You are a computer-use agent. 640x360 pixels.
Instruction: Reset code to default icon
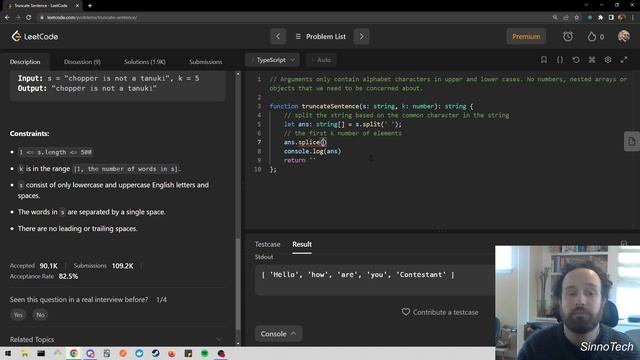576,60
